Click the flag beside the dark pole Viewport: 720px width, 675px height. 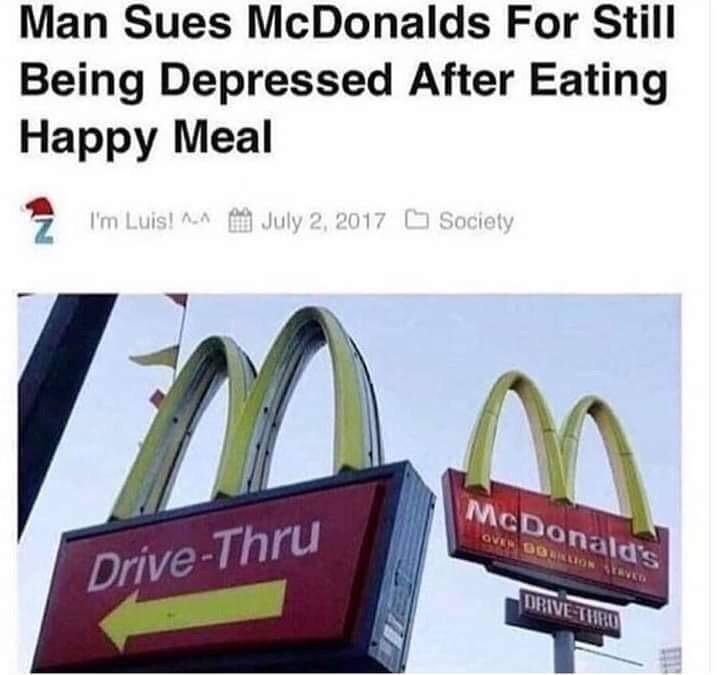pos(156,356)
